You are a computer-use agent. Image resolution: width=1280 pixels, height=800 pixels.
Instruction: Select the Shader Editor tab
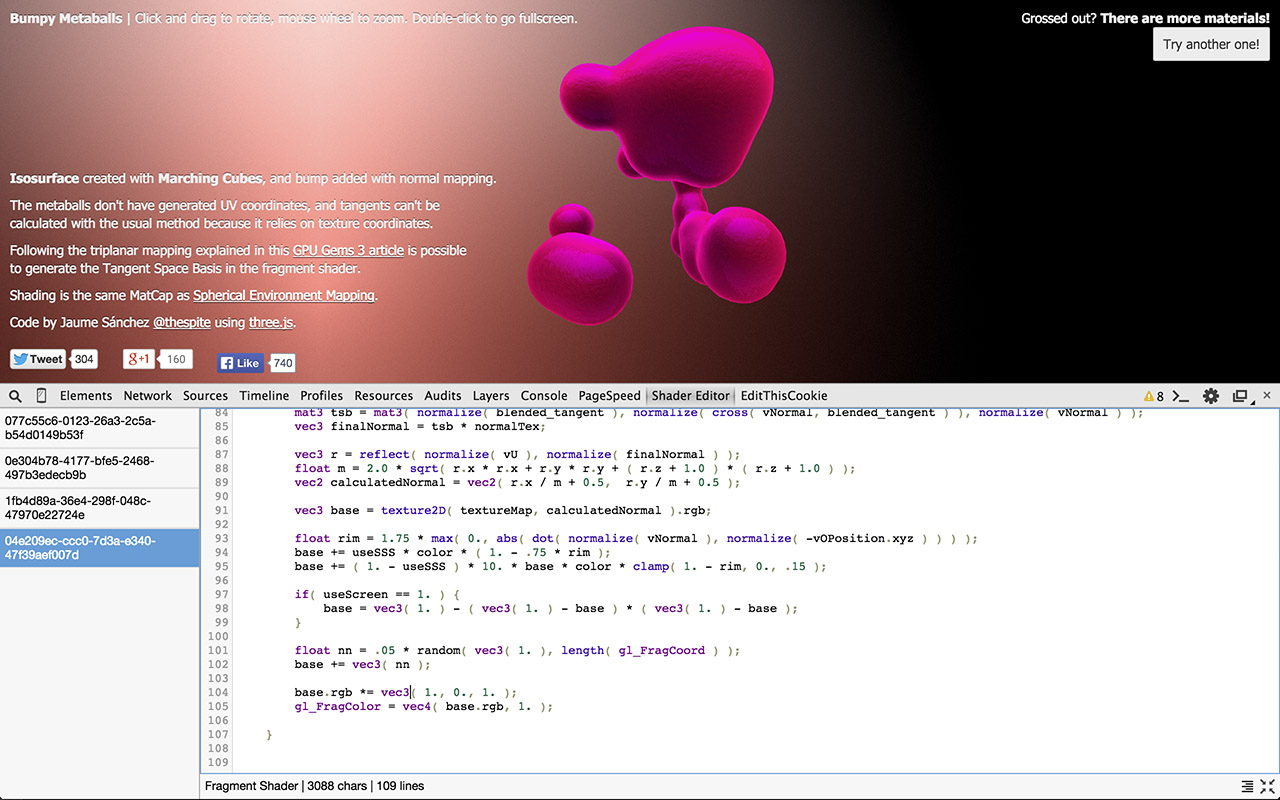coord(690,396)
